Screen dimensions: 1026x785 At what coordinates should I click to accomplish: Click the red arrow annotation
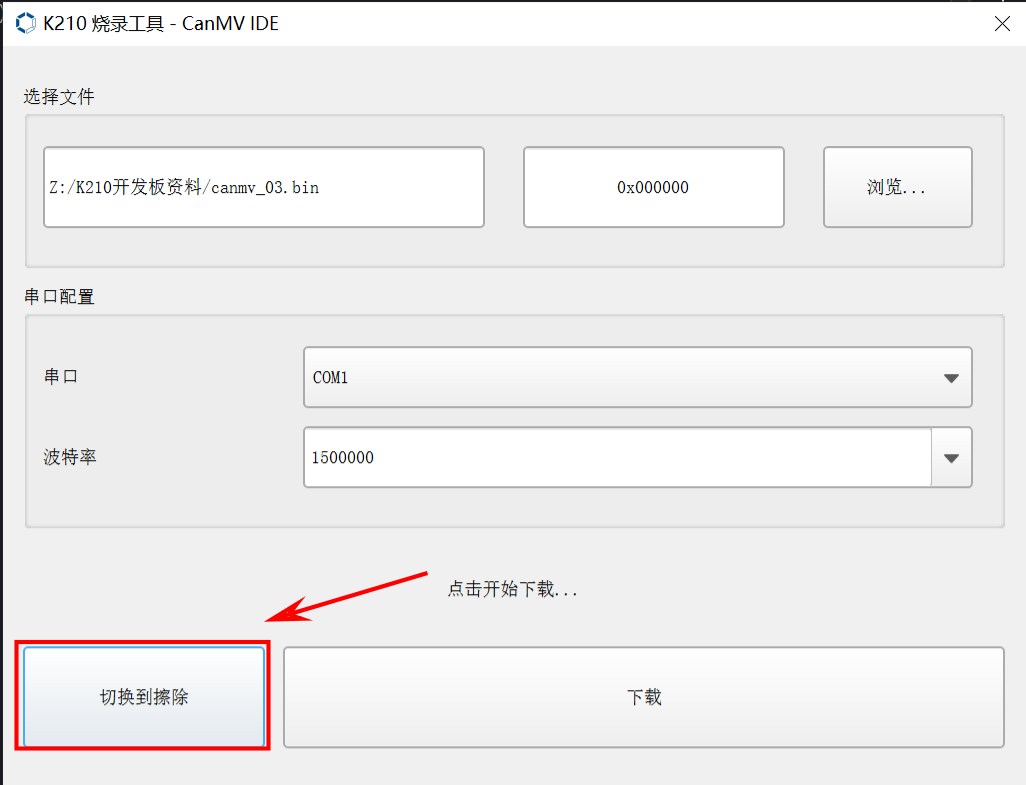point(350,596)
